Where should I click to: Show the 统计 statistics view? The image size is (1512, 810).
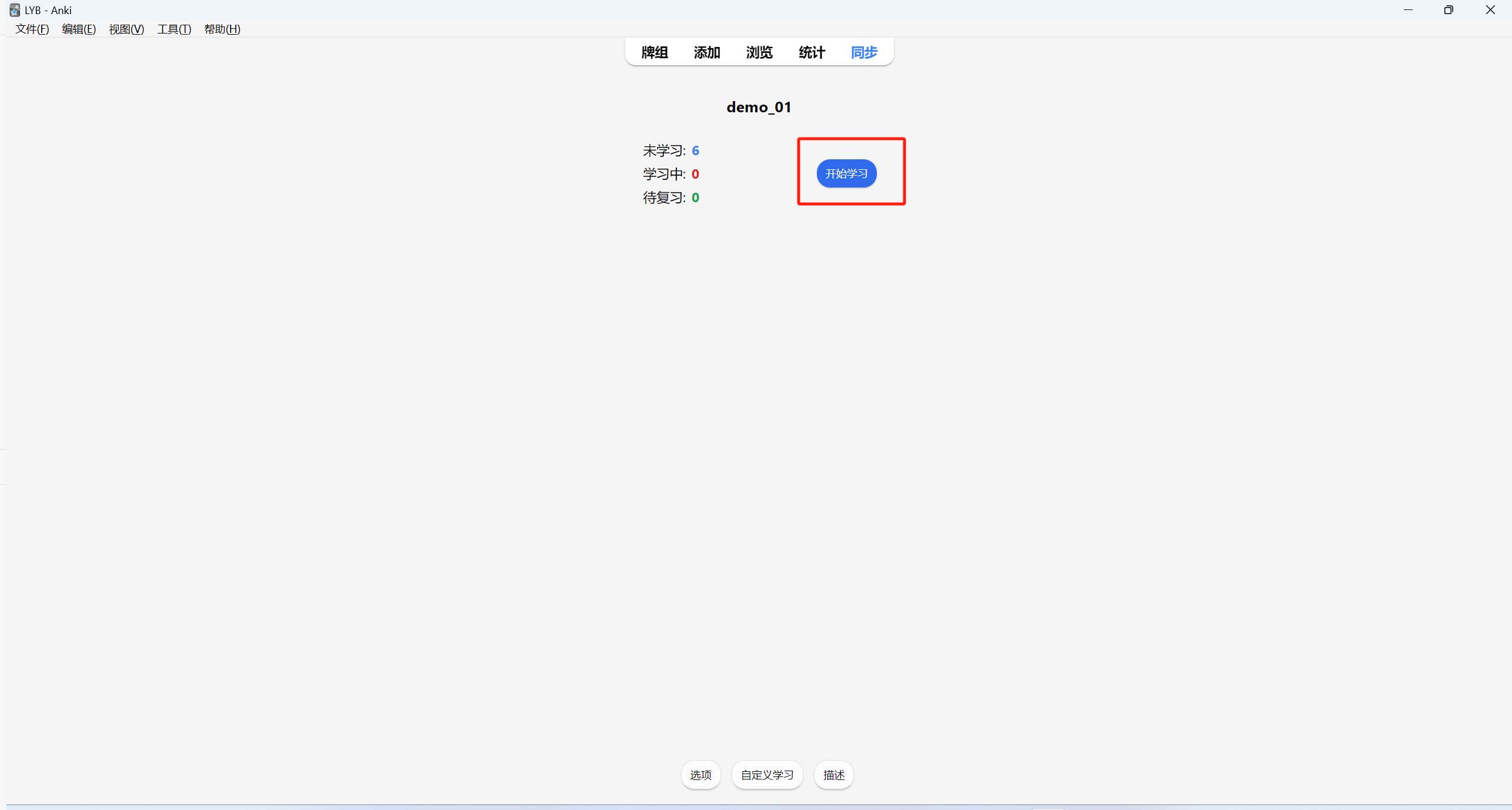click(x=812, y=52)
